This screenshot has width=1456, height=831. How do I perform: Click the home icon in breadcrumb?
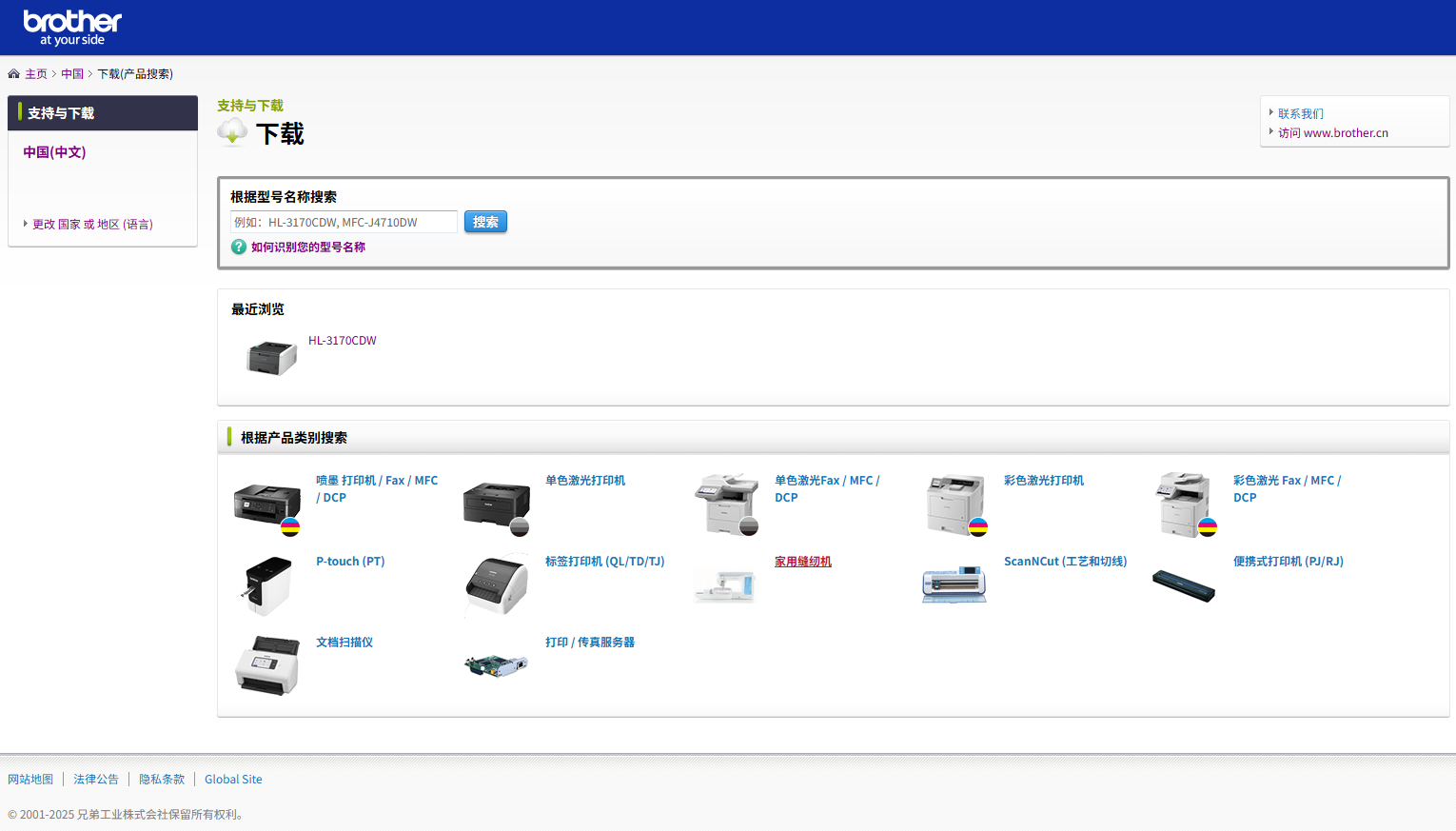coord(13,74)
